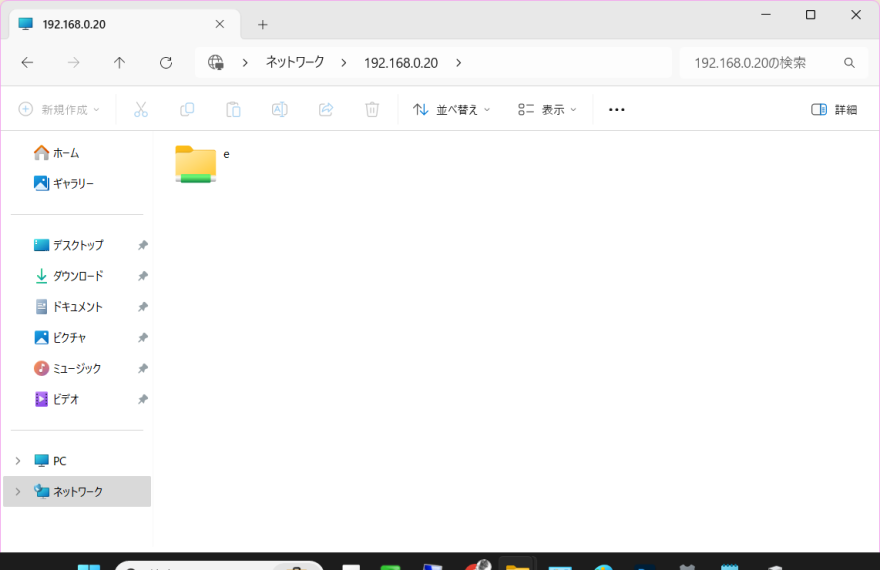Open the 新規作成 dropdown
The height and width of the screenshot is (570, 880).
click(59, 109)
